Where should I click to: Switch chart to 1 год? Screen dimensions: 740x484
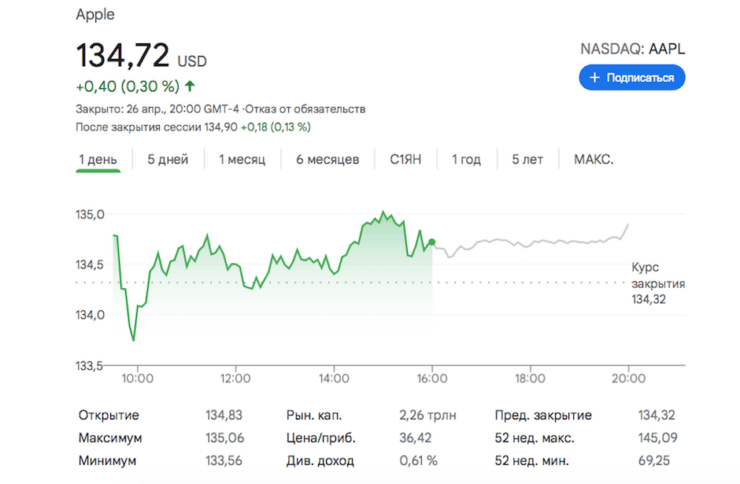[x=466, y=159]
